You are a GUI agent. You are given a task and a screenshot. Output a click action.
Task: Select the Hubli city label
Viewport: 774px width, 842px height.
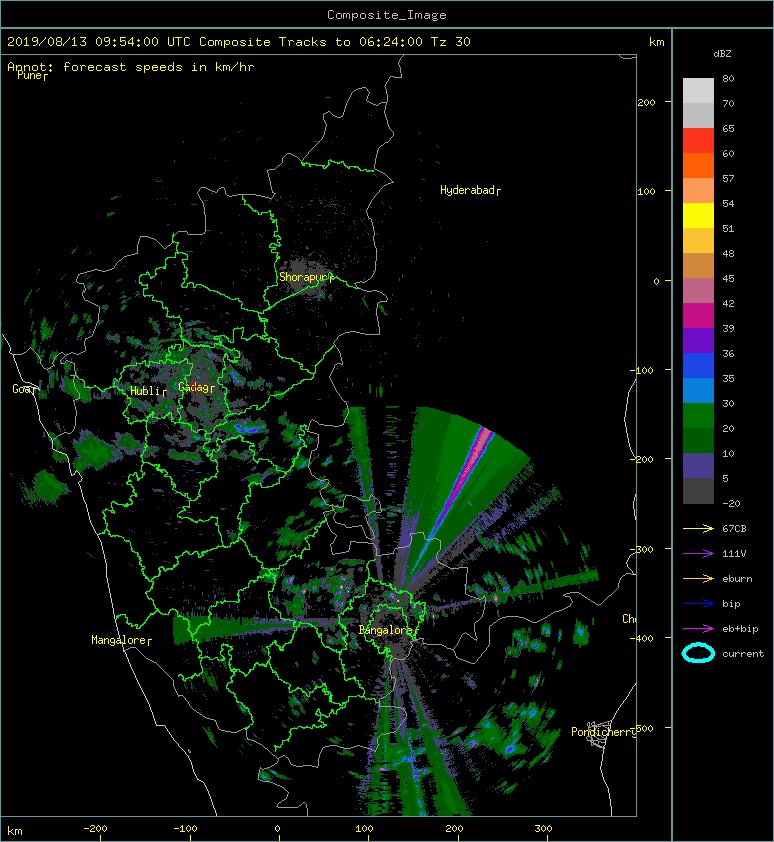tap(148, 391)
